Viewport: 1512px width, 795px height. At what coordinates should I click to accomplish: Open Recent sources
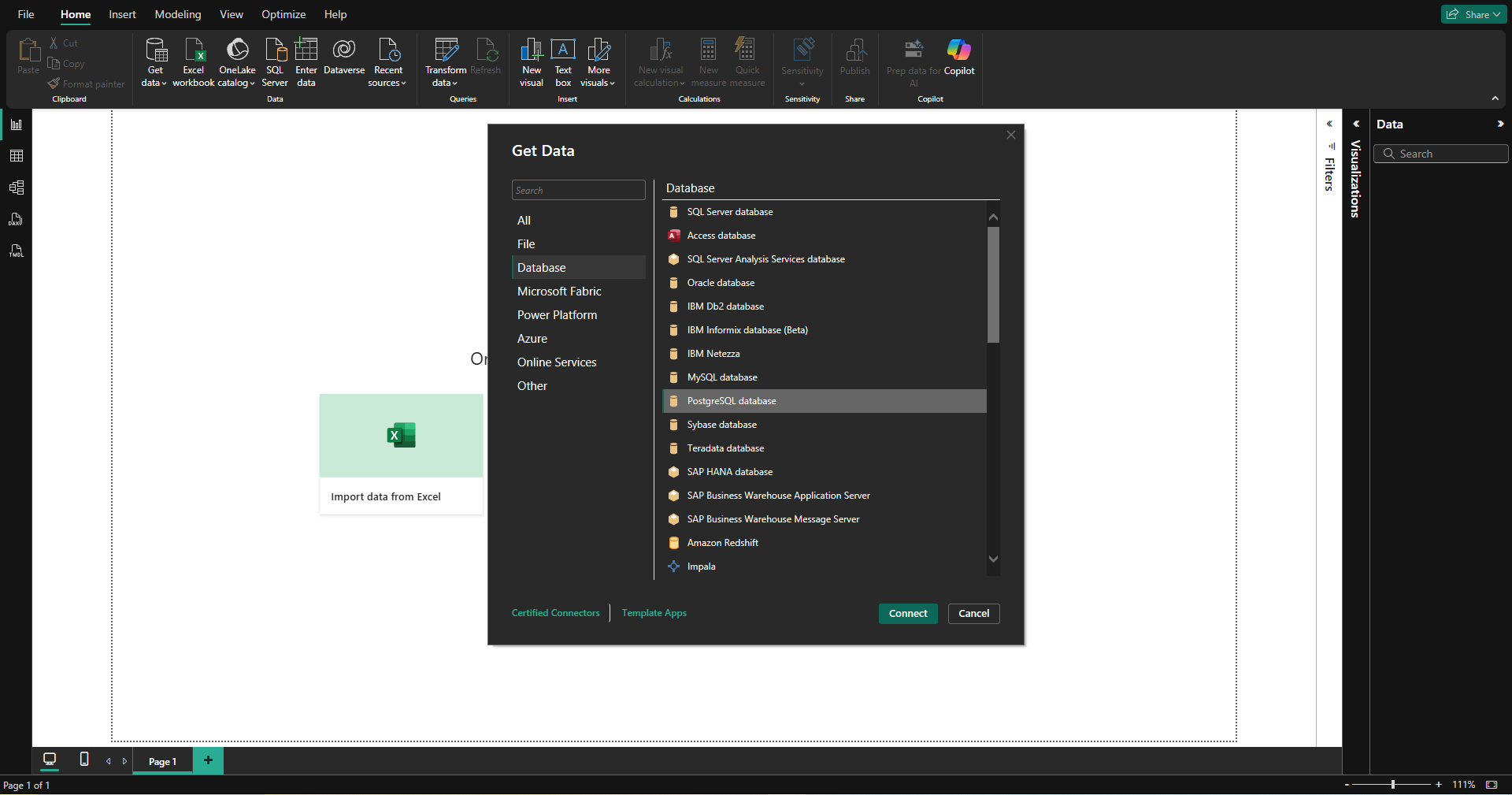pyautogui.click(x=387, y=61)
